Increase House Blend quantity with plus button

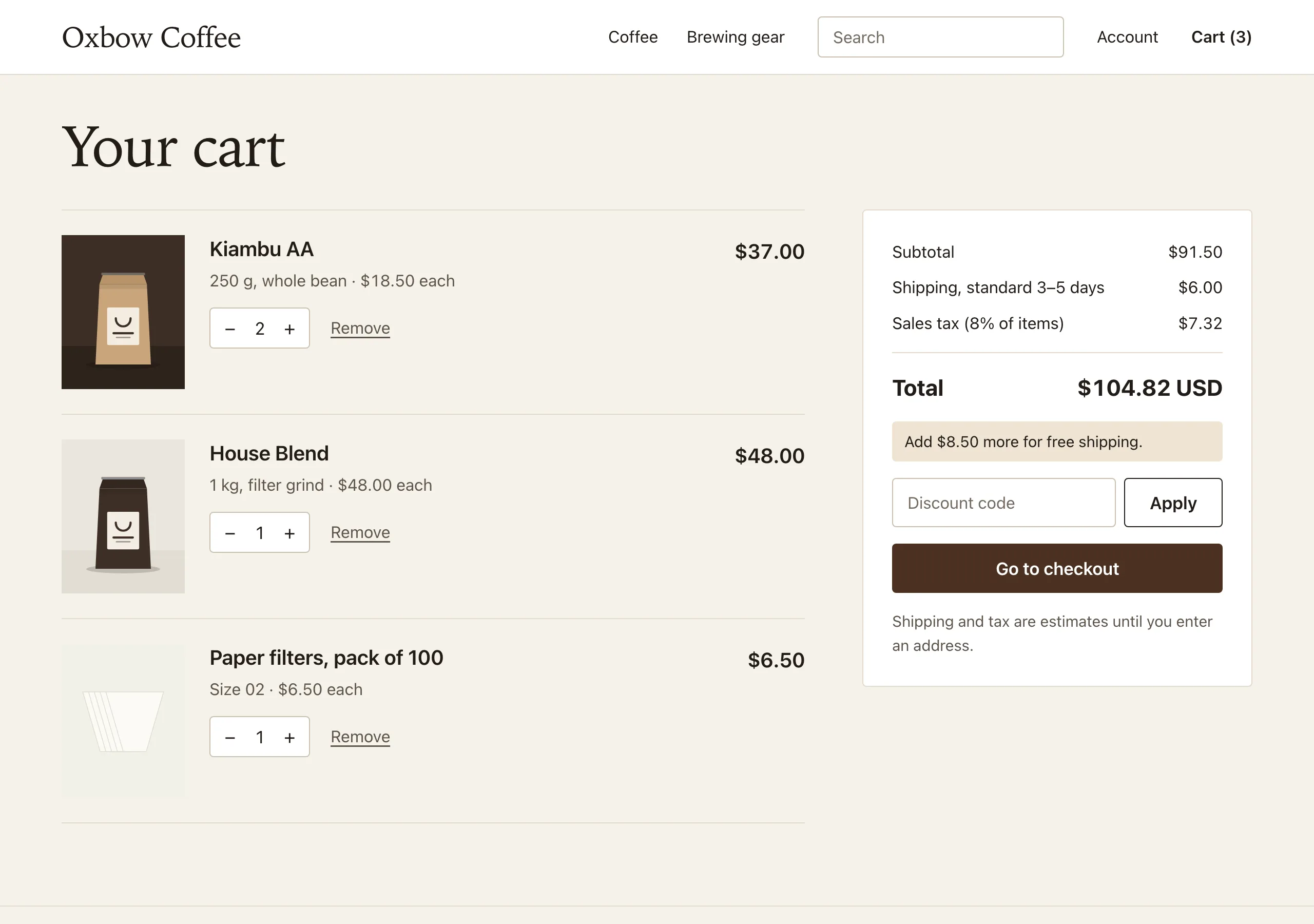[289, 533]
